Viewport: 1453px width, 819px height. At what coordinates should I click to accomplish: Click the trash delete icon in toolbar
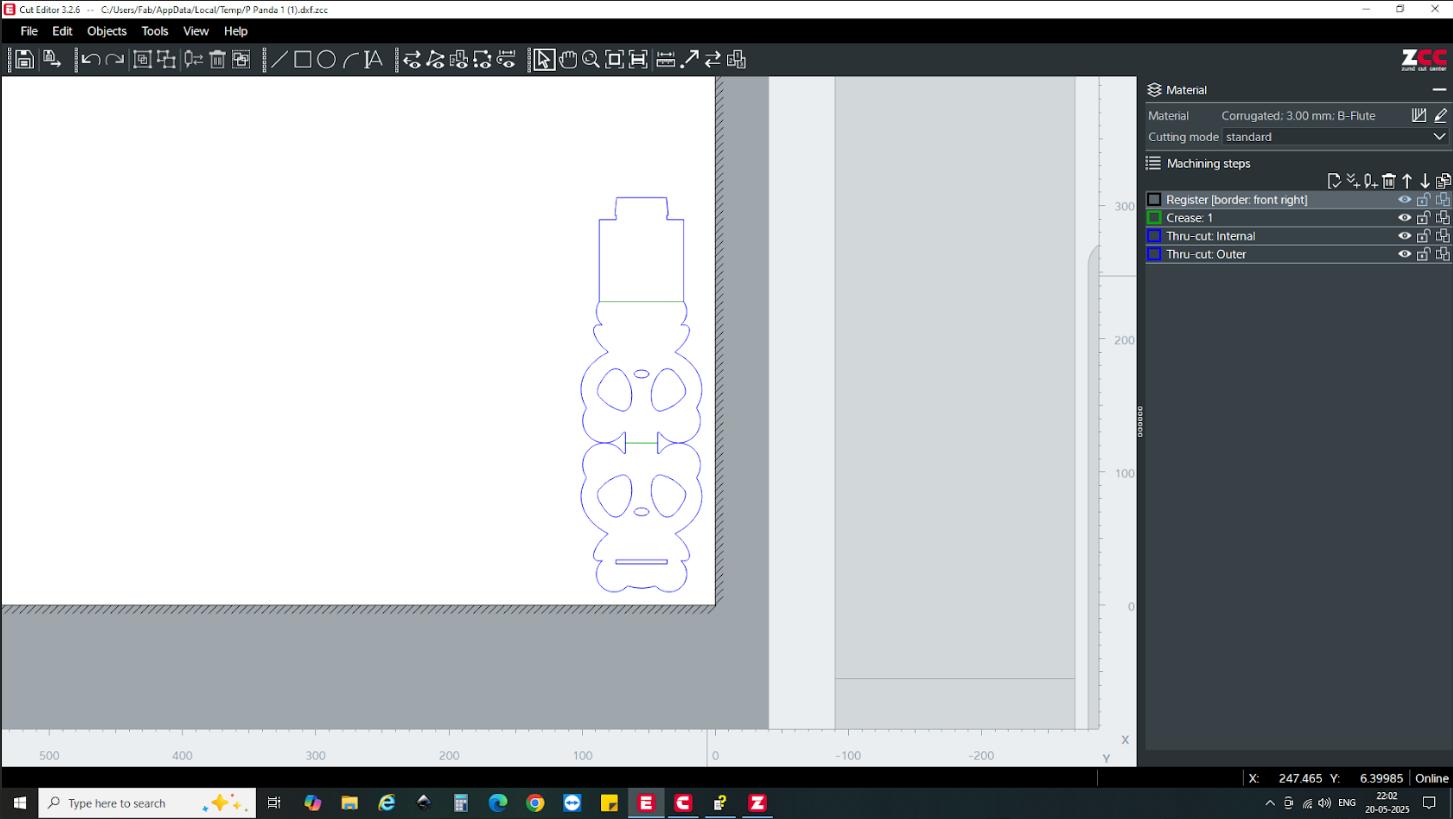217,60
